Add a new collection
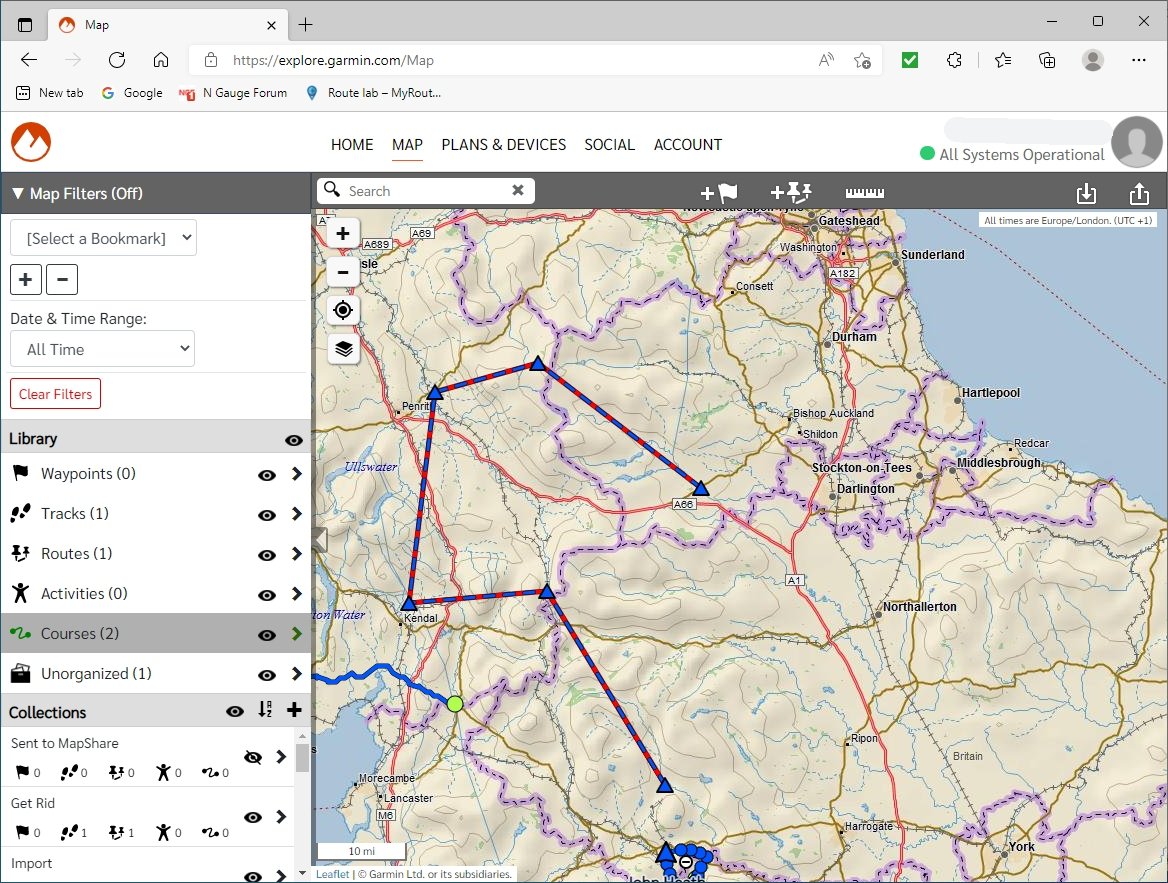Screen dimensions: 1168x883 (294, 709)
